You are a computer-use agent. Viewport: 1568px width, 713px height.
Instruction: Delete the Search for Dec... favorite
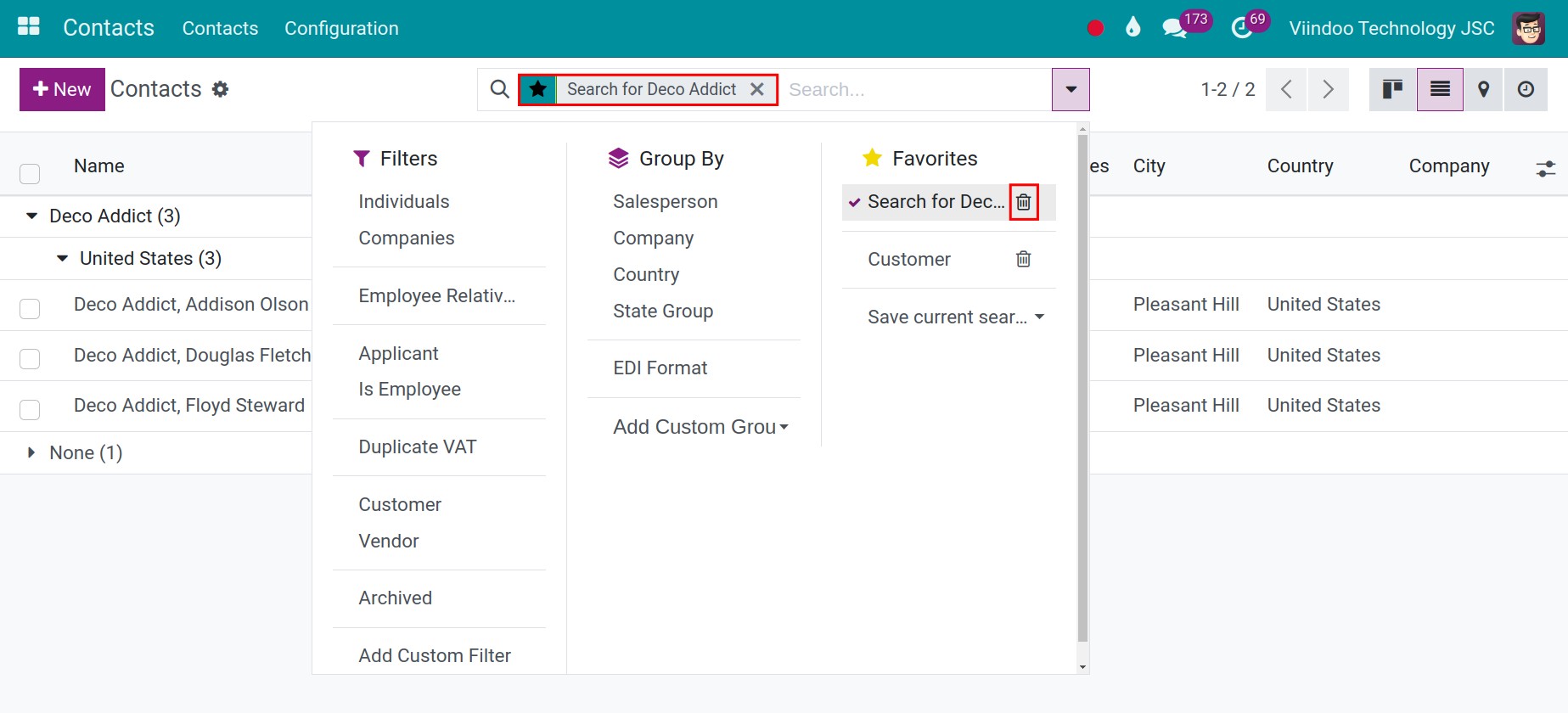click(x=1024, y=202)
